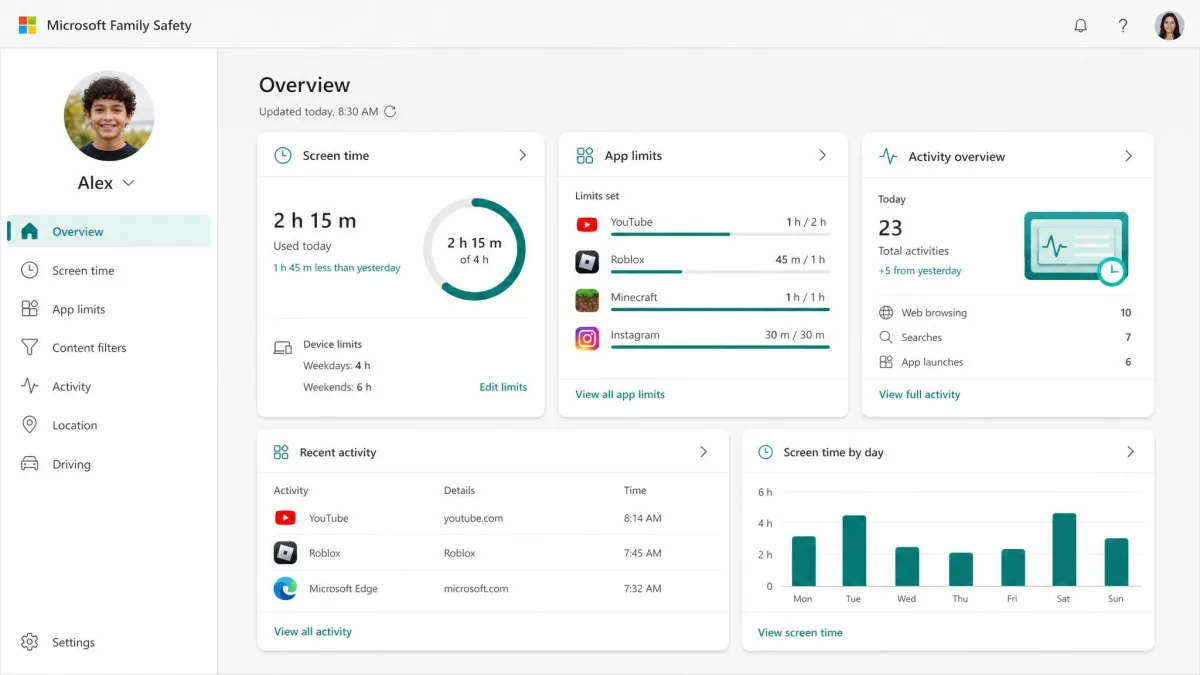1200x675 pixels.
Task: Open Activity in the sidebar
Action: 109,386
